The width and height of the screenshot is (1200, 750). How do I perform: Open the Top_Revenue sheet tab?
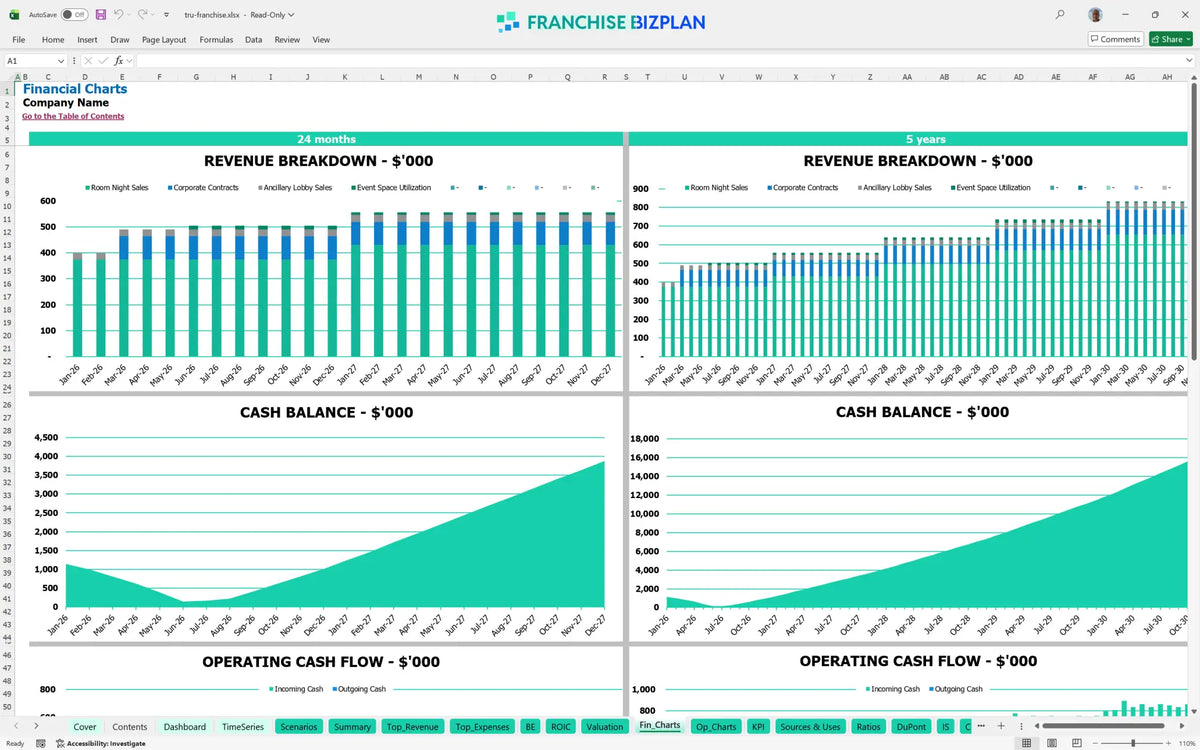tap(413, 727)
